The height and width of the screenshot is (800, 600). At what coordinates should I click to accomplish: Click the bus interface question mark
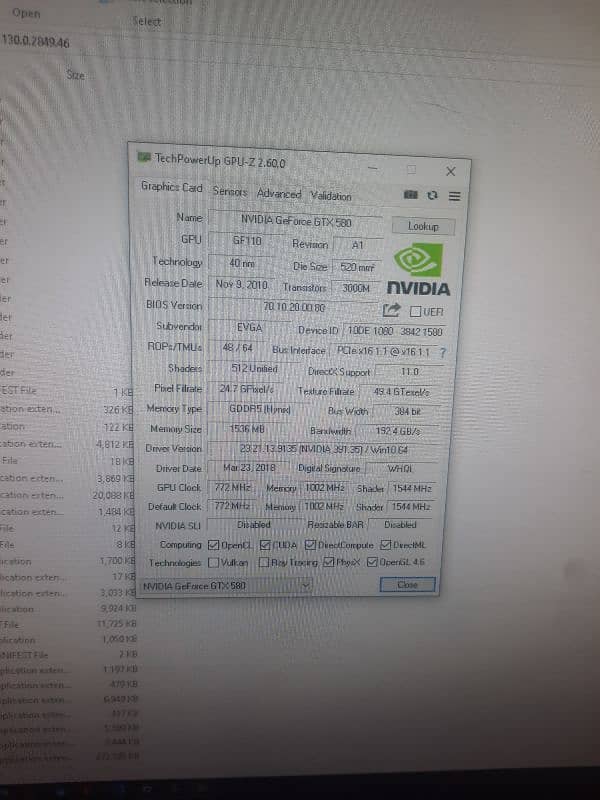tap(442, 352)
